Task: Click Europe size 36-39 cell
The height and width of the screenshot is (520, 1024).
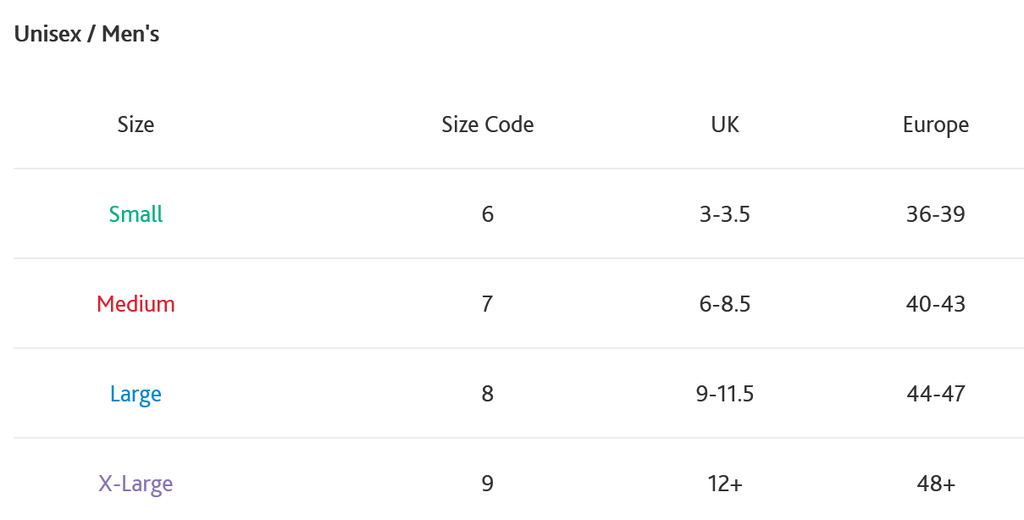Action: [936, 214]
